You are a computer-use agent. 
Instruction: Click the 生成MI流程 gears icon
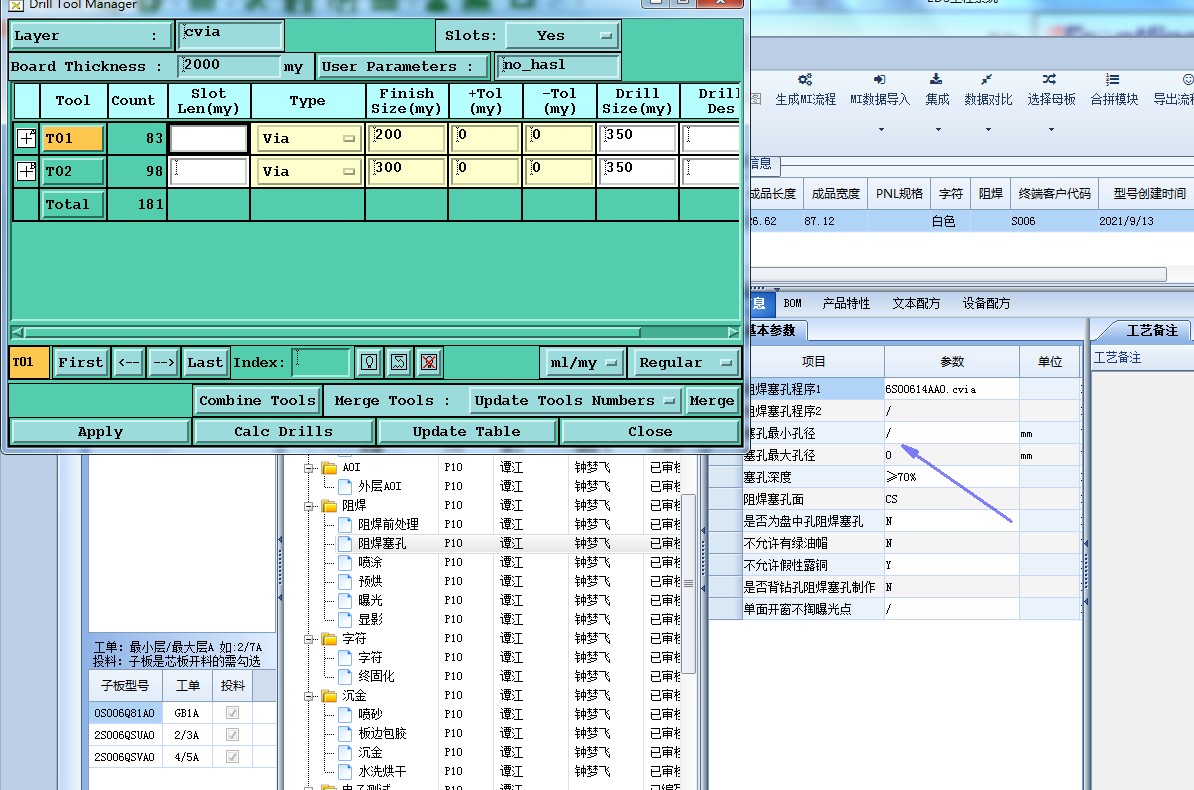805,79
